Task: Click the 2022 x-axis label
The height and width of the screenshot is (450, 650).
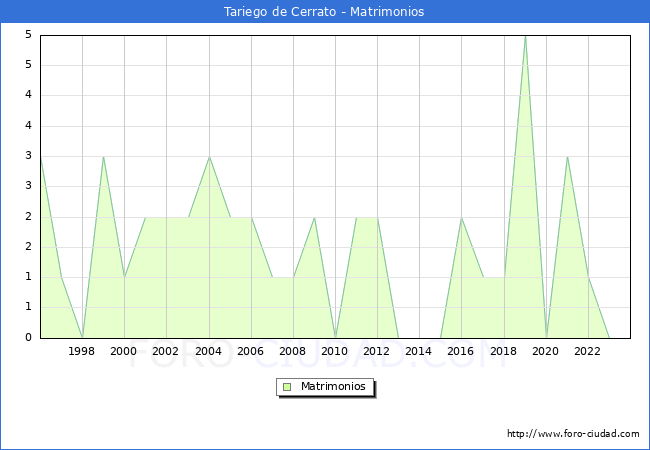Action: coord(587,351)
